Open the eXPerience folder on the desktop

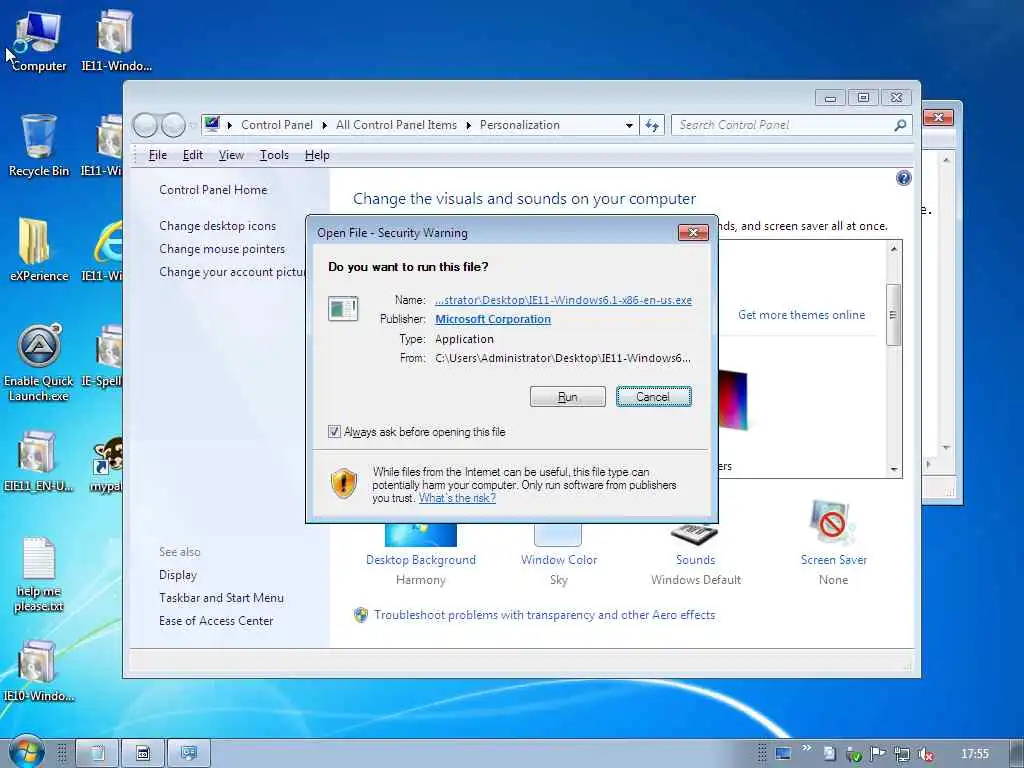38,249
